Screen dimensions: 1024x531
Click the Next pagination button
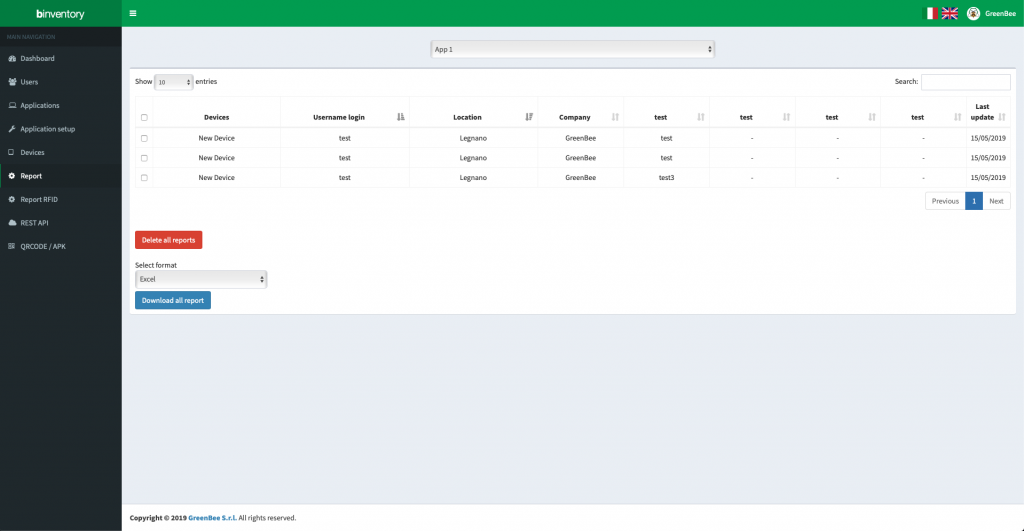coord(996,201)
